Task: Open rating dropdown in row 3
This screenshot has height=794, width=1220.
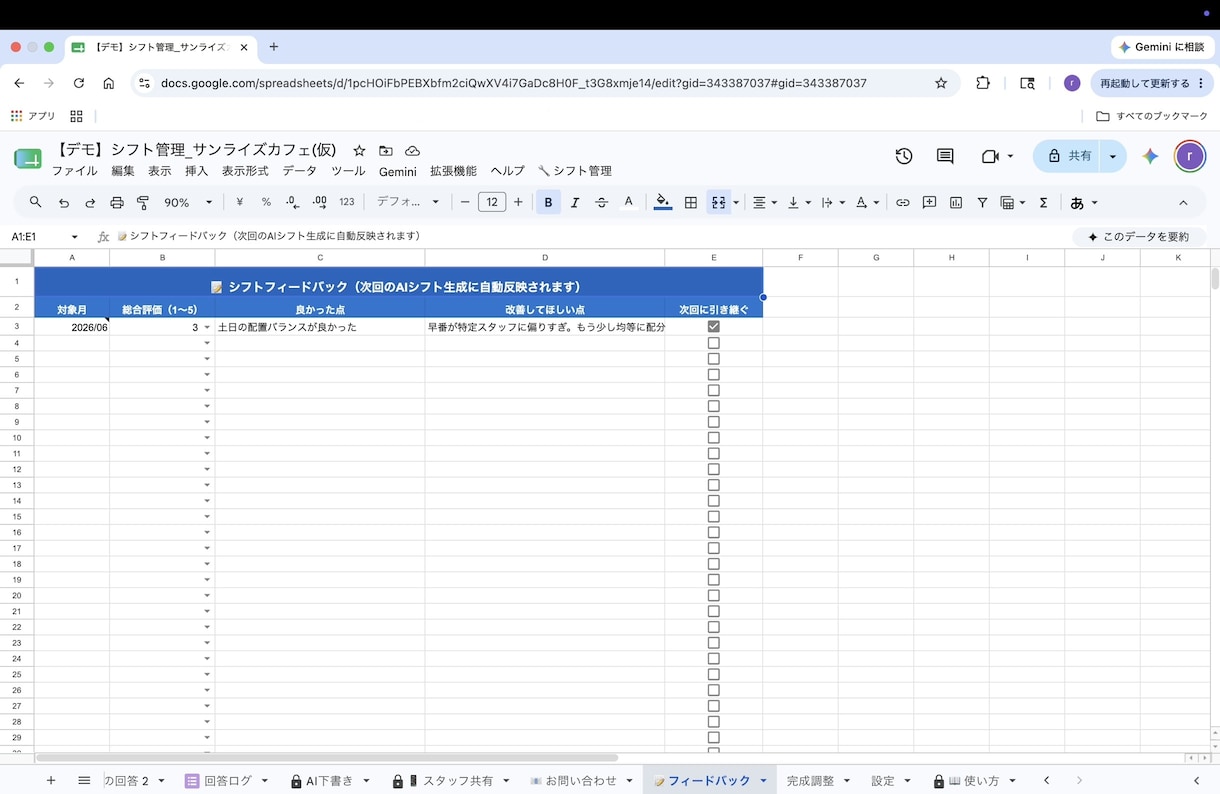Action: (x=207, y=327)
